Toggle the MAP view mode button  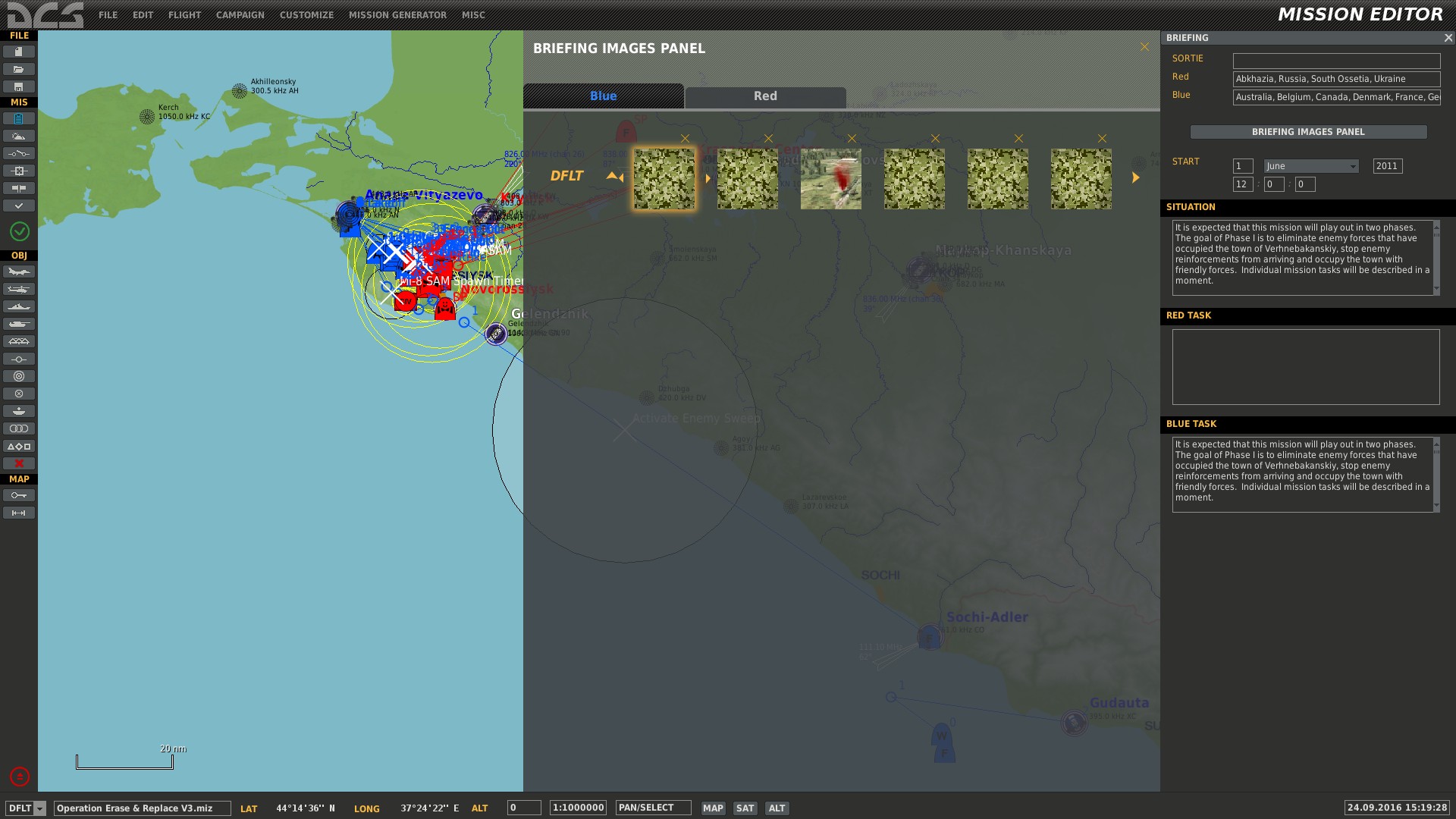[713, 808]
